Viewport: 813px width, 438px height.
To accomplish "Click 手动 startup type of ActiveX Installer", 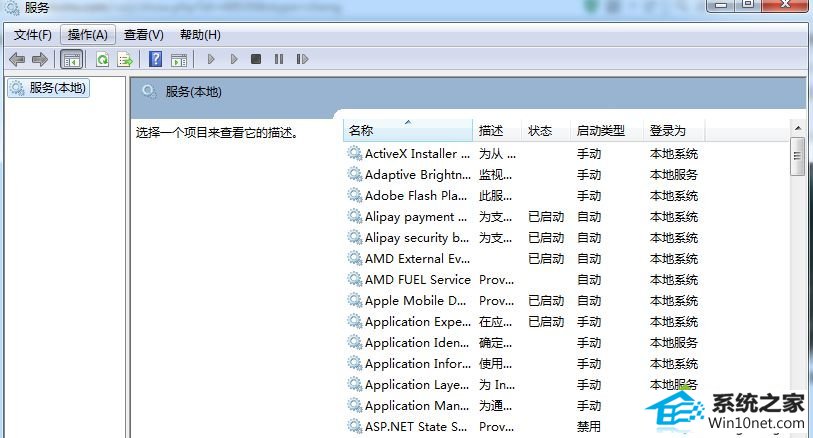I will tap(589, 154).
